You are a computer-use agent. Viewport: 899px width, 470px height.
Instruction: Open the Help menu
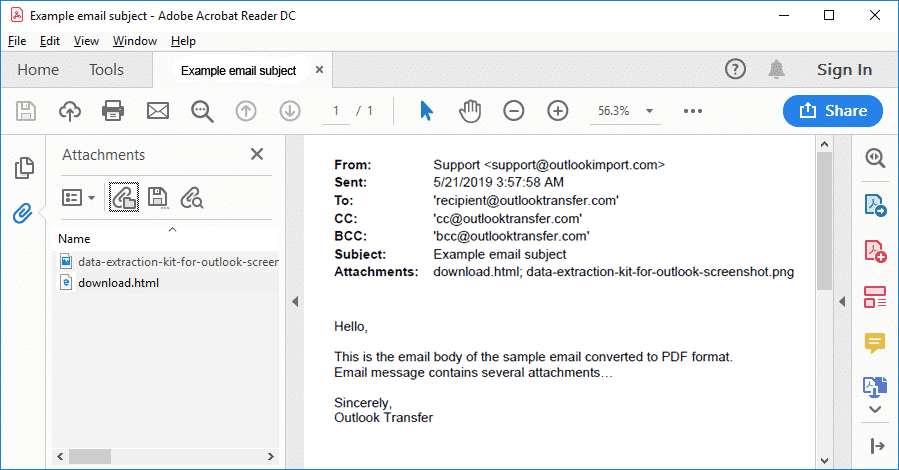(x=183, y=41)
